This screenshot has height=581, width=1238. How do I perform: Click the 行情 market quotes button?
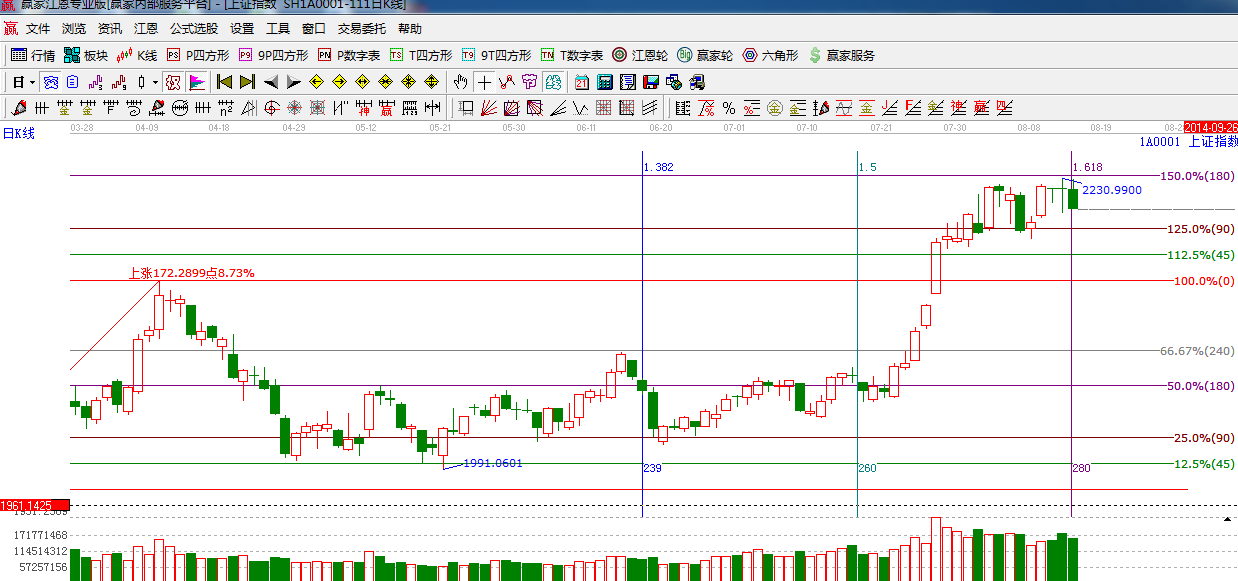tap(33, 55)
